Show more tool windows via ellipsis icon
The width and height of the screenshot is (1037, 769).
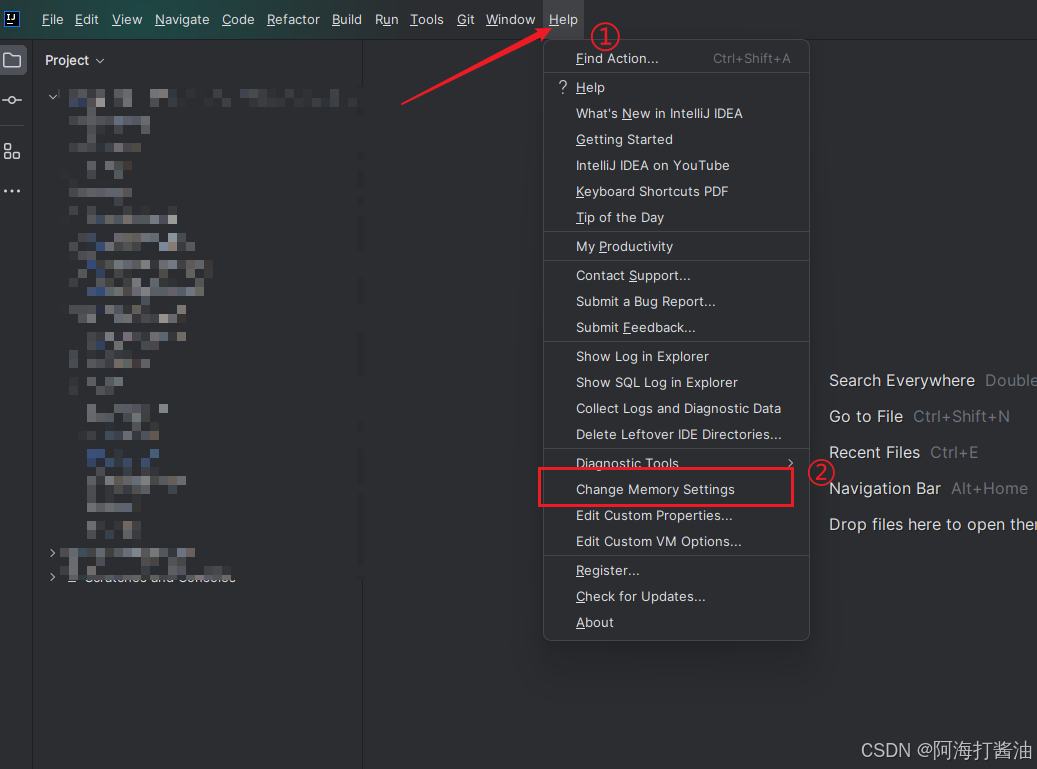(x=12, y=191)
